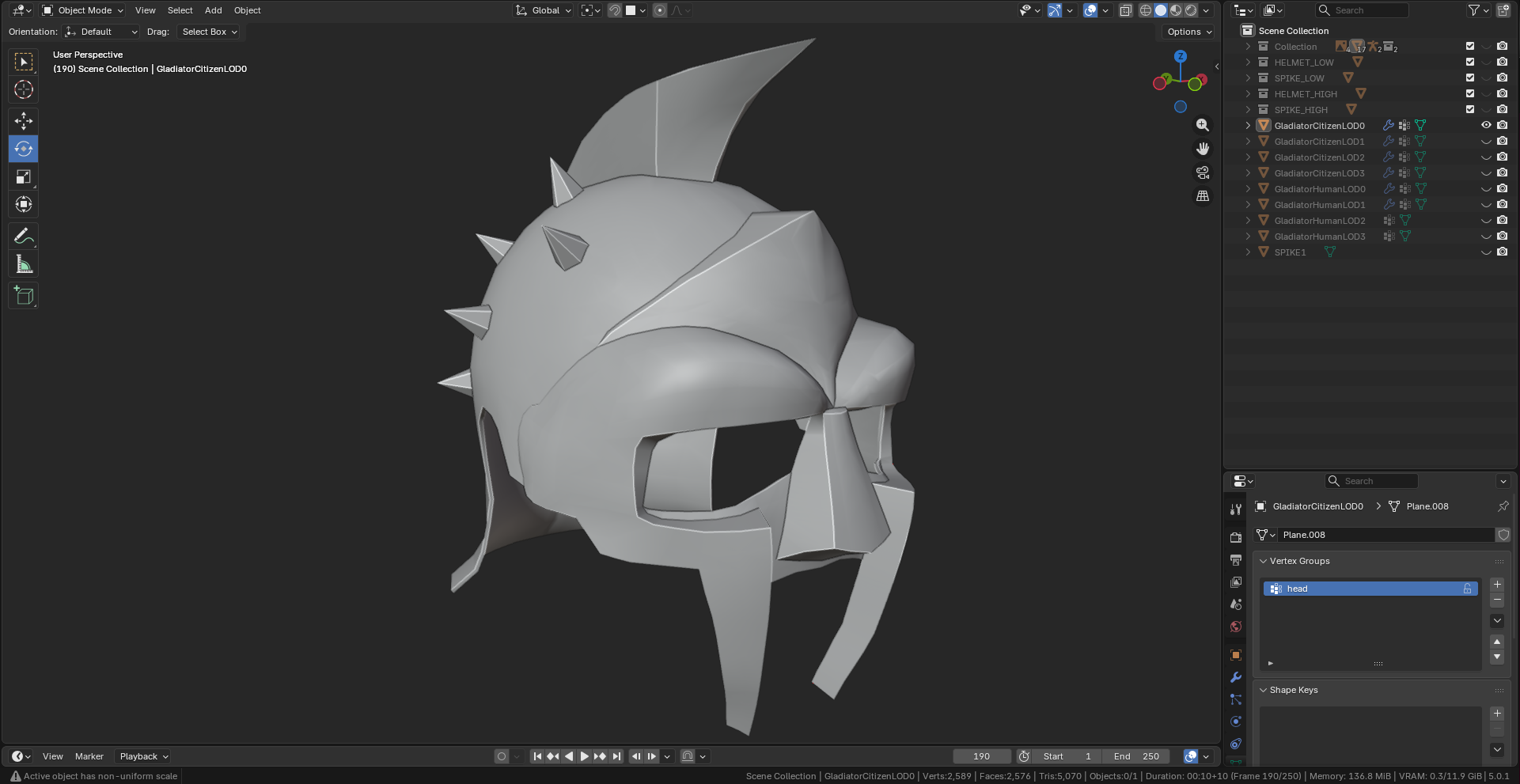This screenshot has height=784, width=1520.
Task: Expand the GladiatorHumanLOD0 tree item
Action: coord(1249,189)
